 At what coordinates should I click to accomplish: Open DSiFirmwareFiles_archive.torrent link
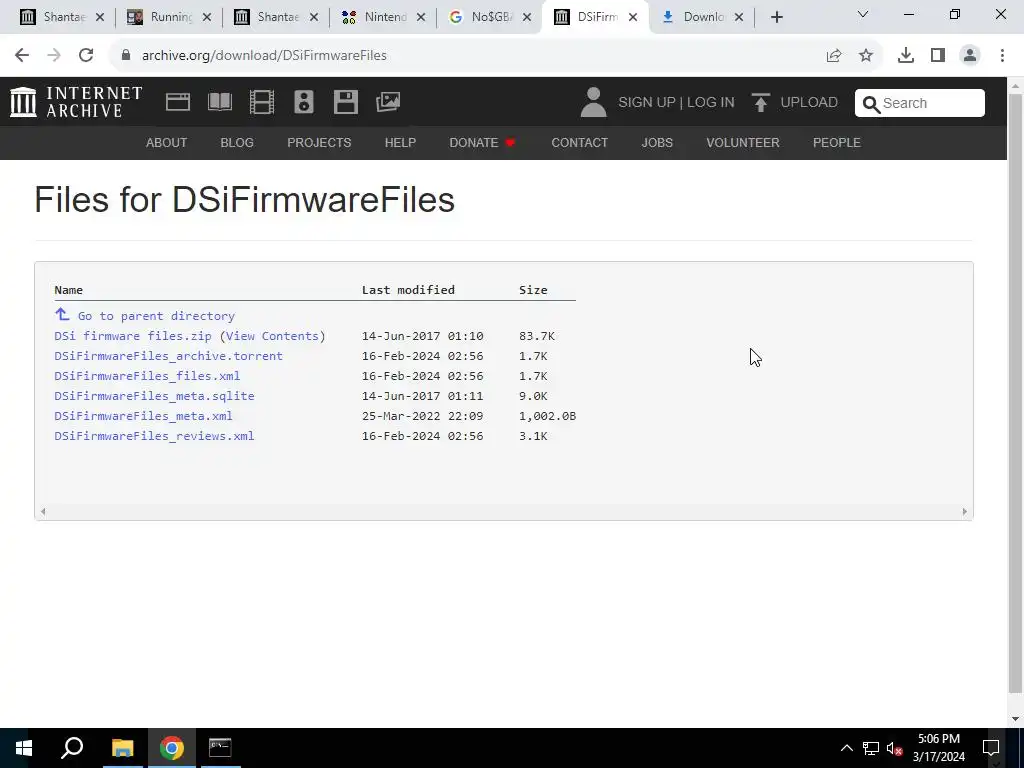(168, 356)
